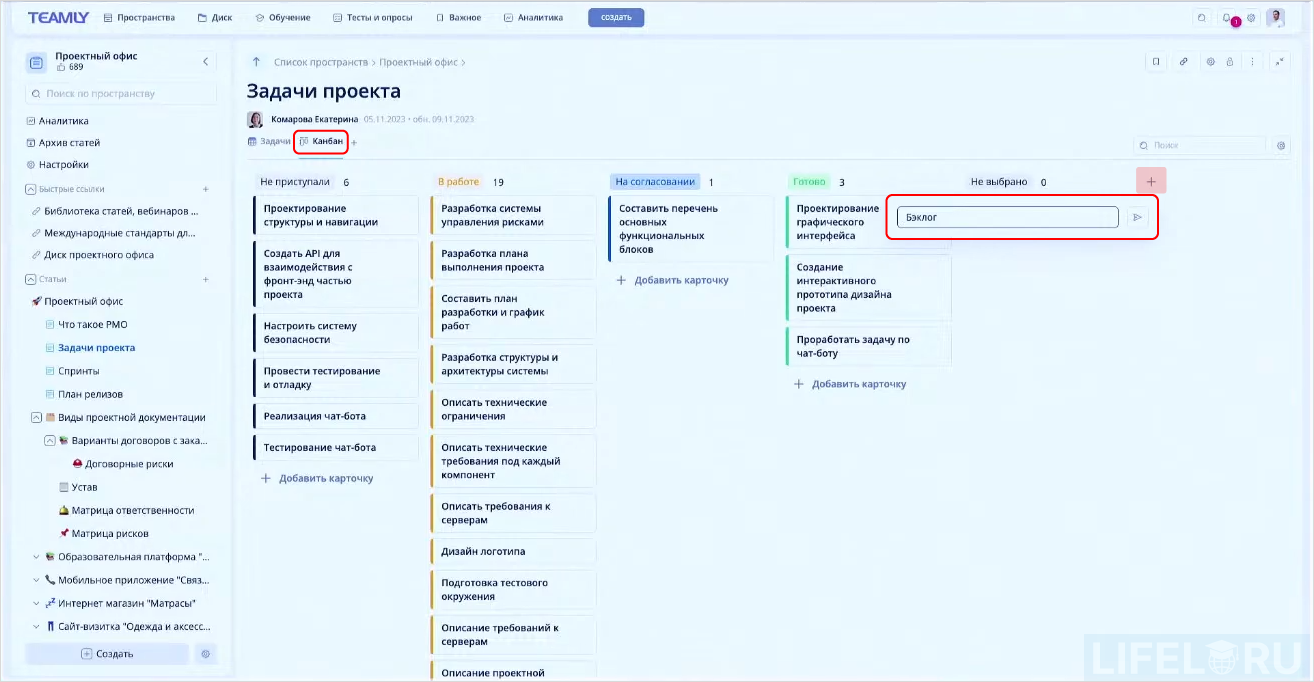Open notifications bell with badge
This screenshot has height=682, width=1314.
click(1226, 18)
